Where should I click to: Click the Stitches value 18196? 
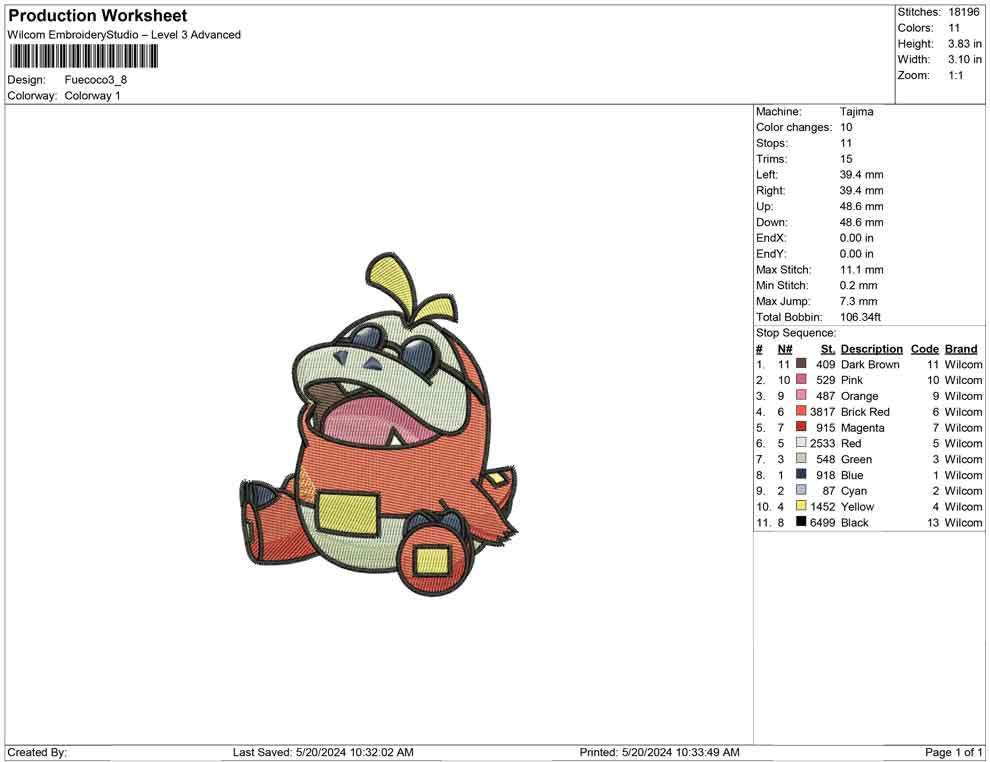click(964, 12)
